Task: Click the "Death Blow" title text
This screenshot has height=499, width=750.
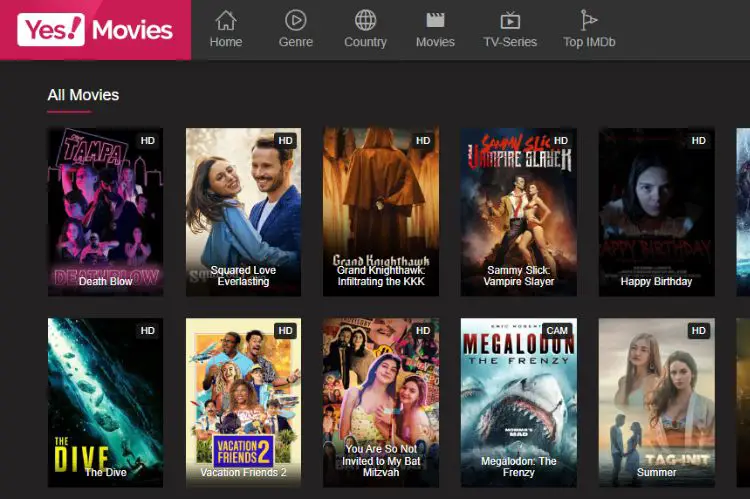Action: [105, 281]
